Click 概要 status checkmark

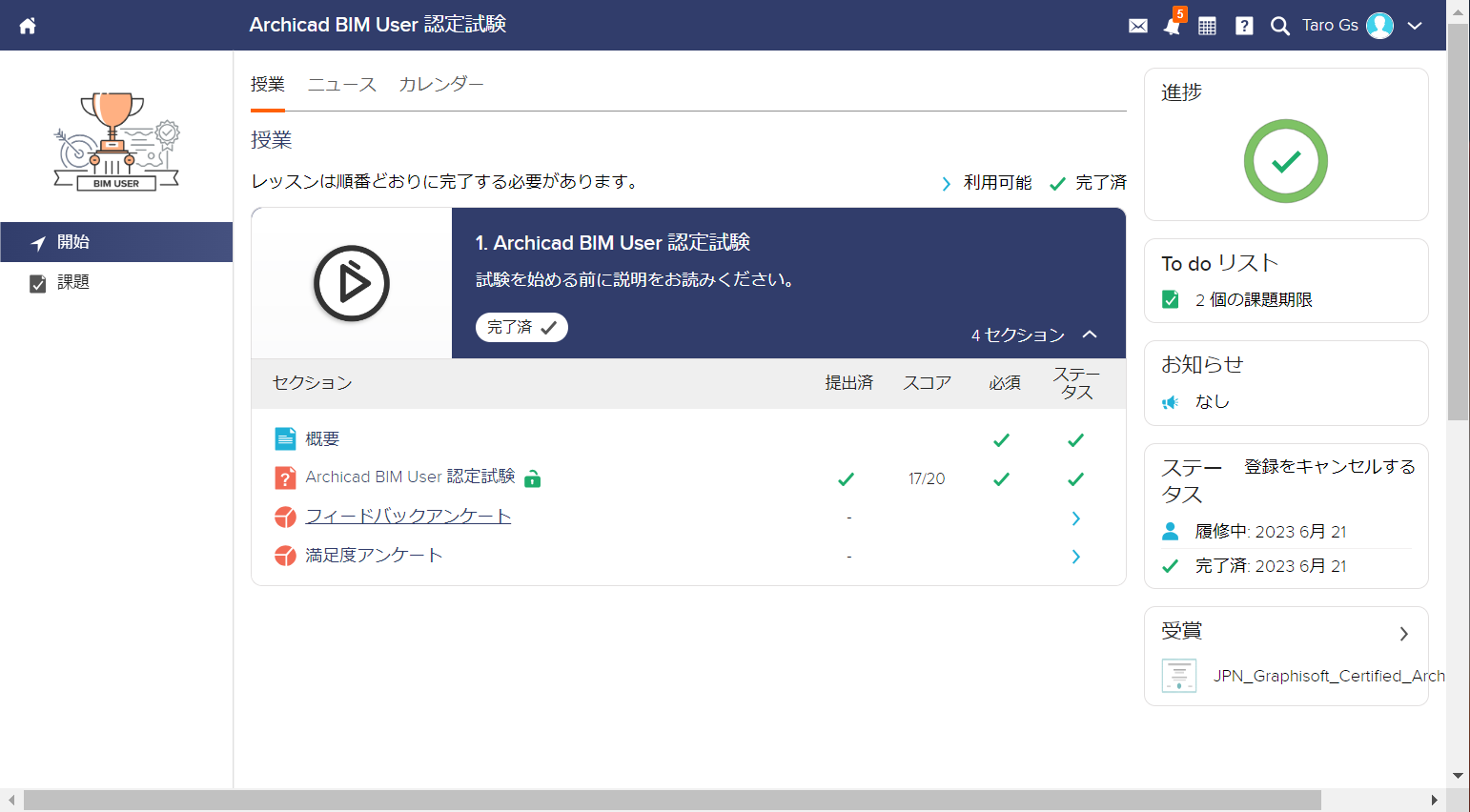[x=1075, y=440]
